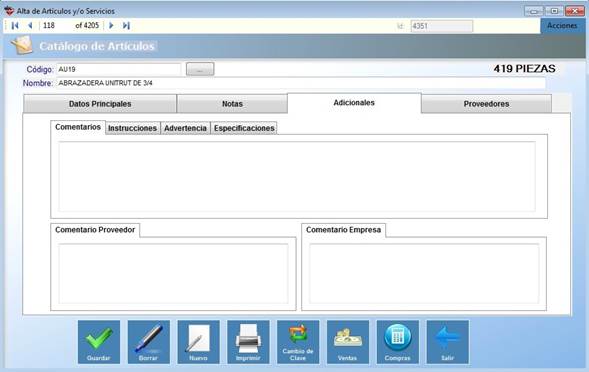The image size is (589, 372).
Task: Open the Ventas money icon
Action: click(348, 342)
